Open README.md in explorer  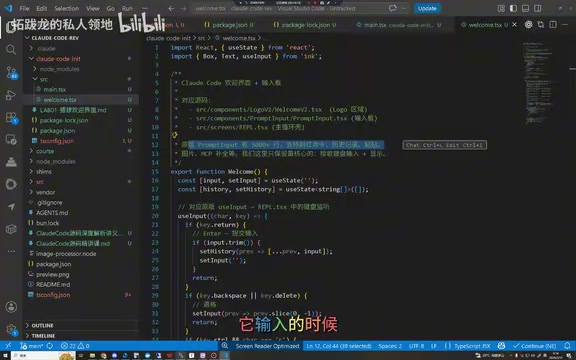click(x=53, y=285)
